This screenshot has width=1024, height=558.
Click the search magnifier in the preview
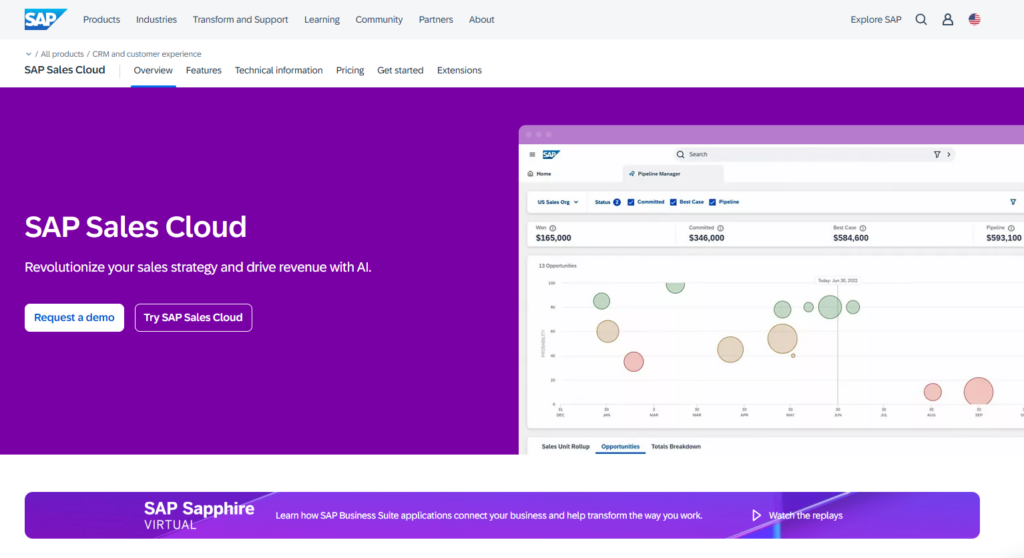click(x=680, y=155)
